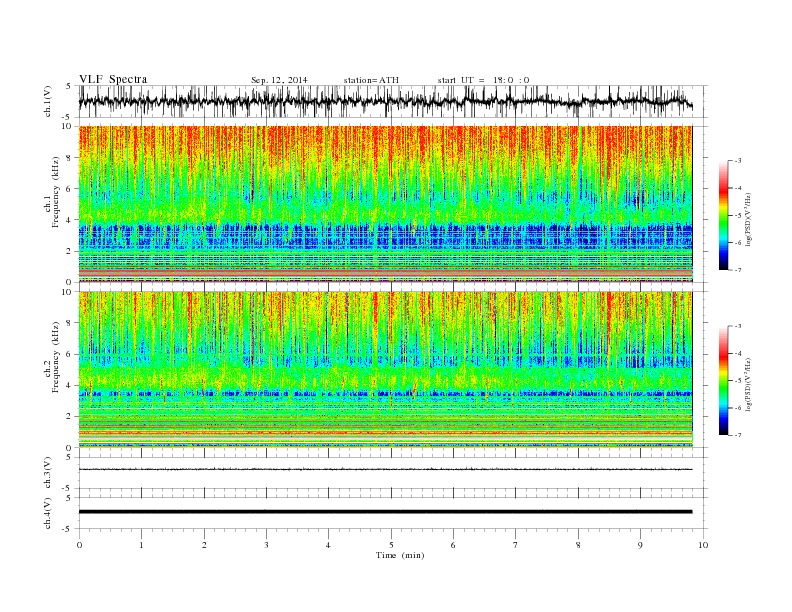Click the ch.1 voltage waveform trace
792x612 pixels.
pos(385,101)
